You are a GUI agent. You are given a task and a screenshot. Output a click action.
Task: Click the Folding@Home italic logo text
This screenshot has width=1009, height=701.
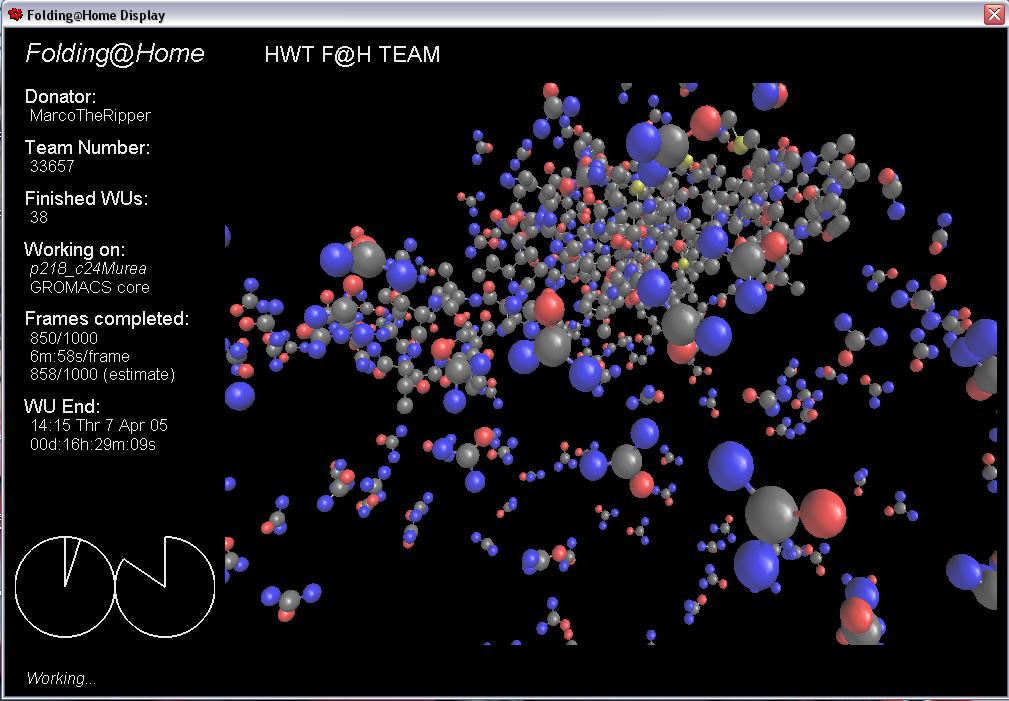tap(115, 53)
